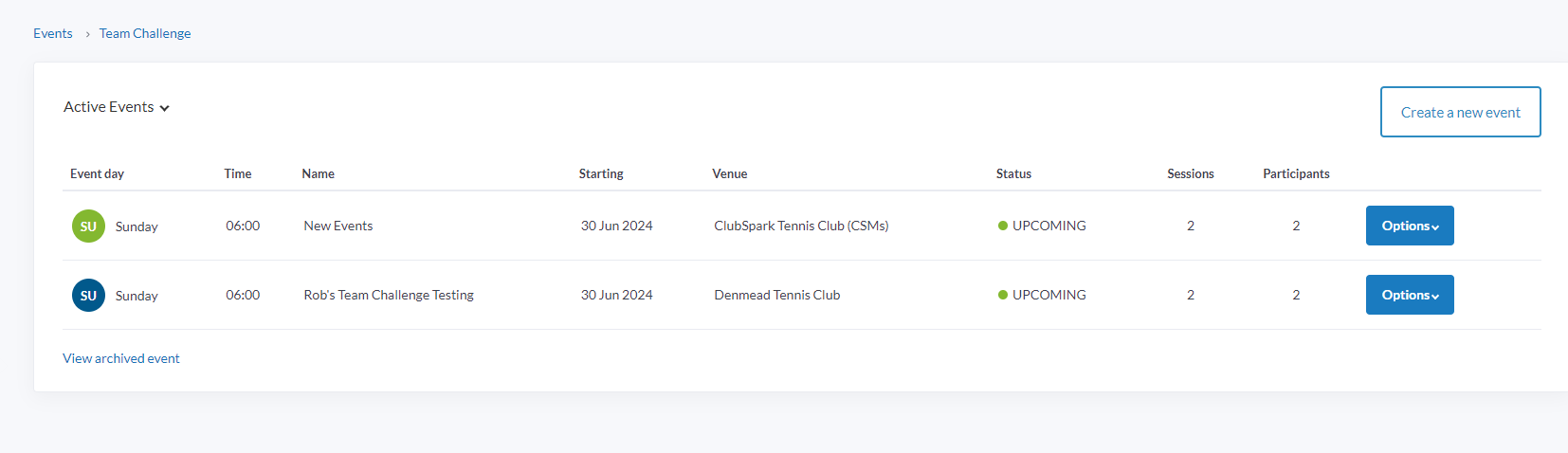
Task: Click the Event day column header
Action: (97, 173)
